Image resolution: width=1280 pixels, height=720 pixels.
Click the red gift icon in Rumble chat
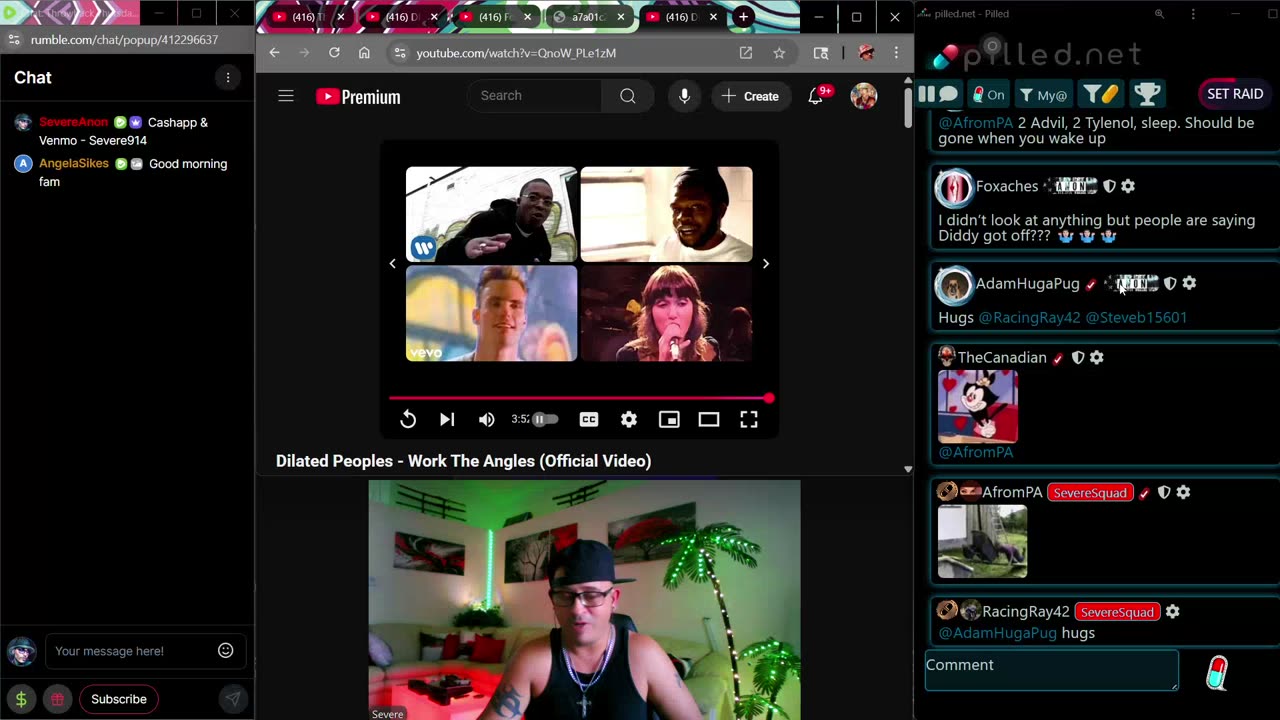(x=58, y=699)
